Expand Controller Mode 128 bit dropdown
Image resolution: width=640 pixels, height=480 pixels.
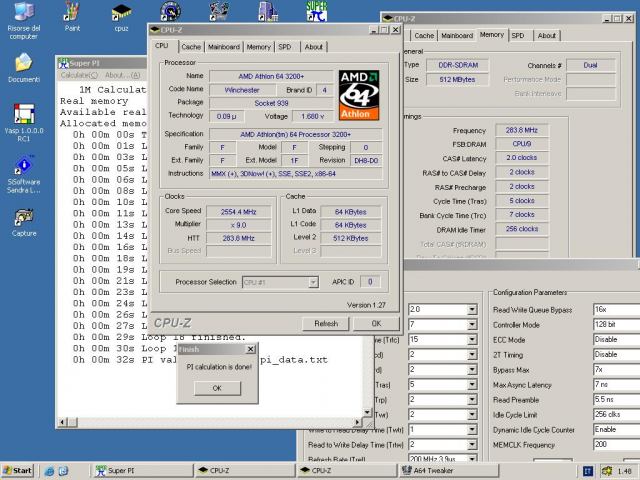click(x=616, y=324)
